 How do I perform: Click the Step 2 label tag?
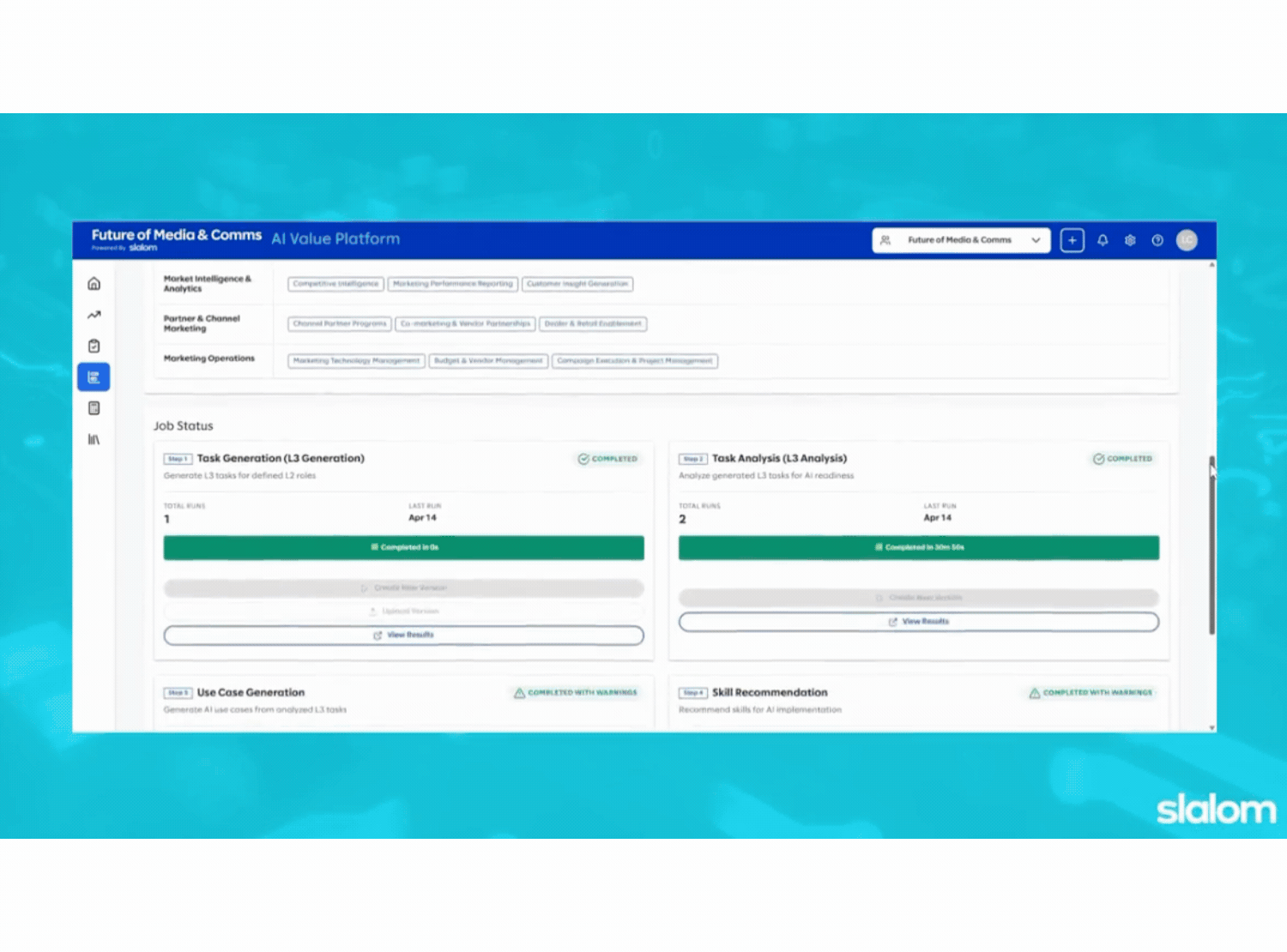692,459
